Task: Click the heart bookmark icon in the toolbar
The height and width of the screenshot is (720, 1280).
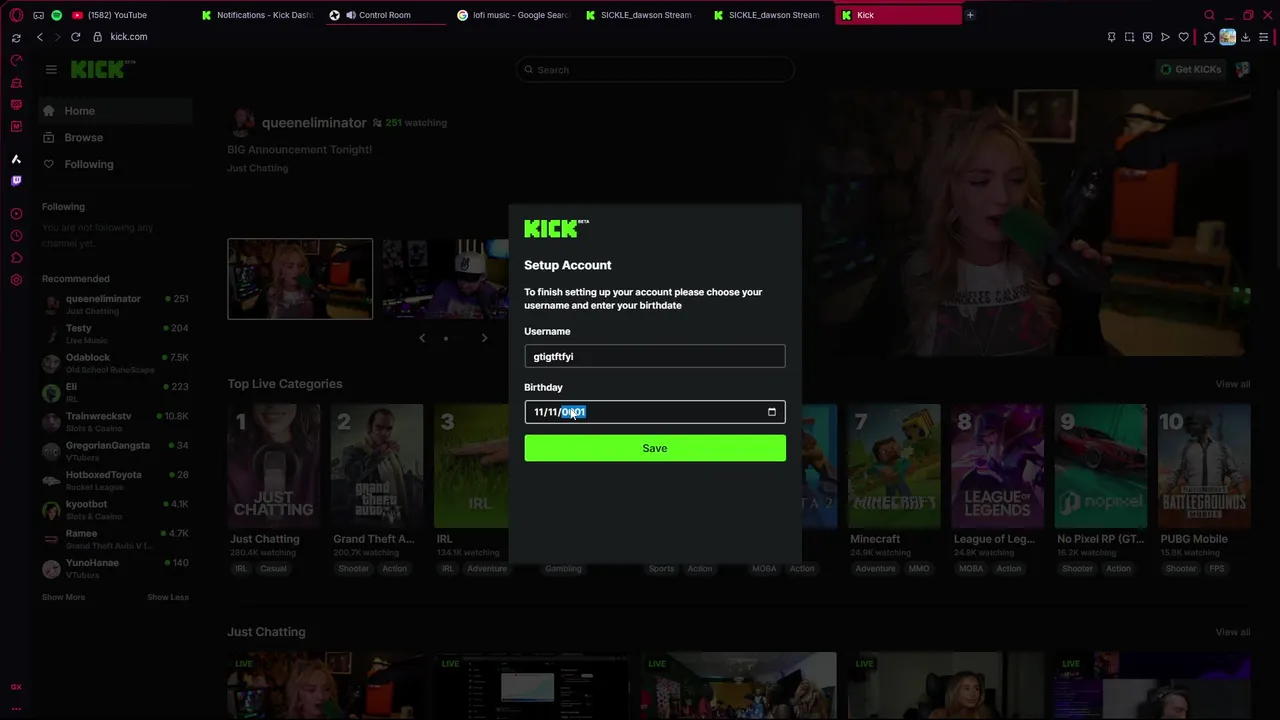Action: (1184, 37)
